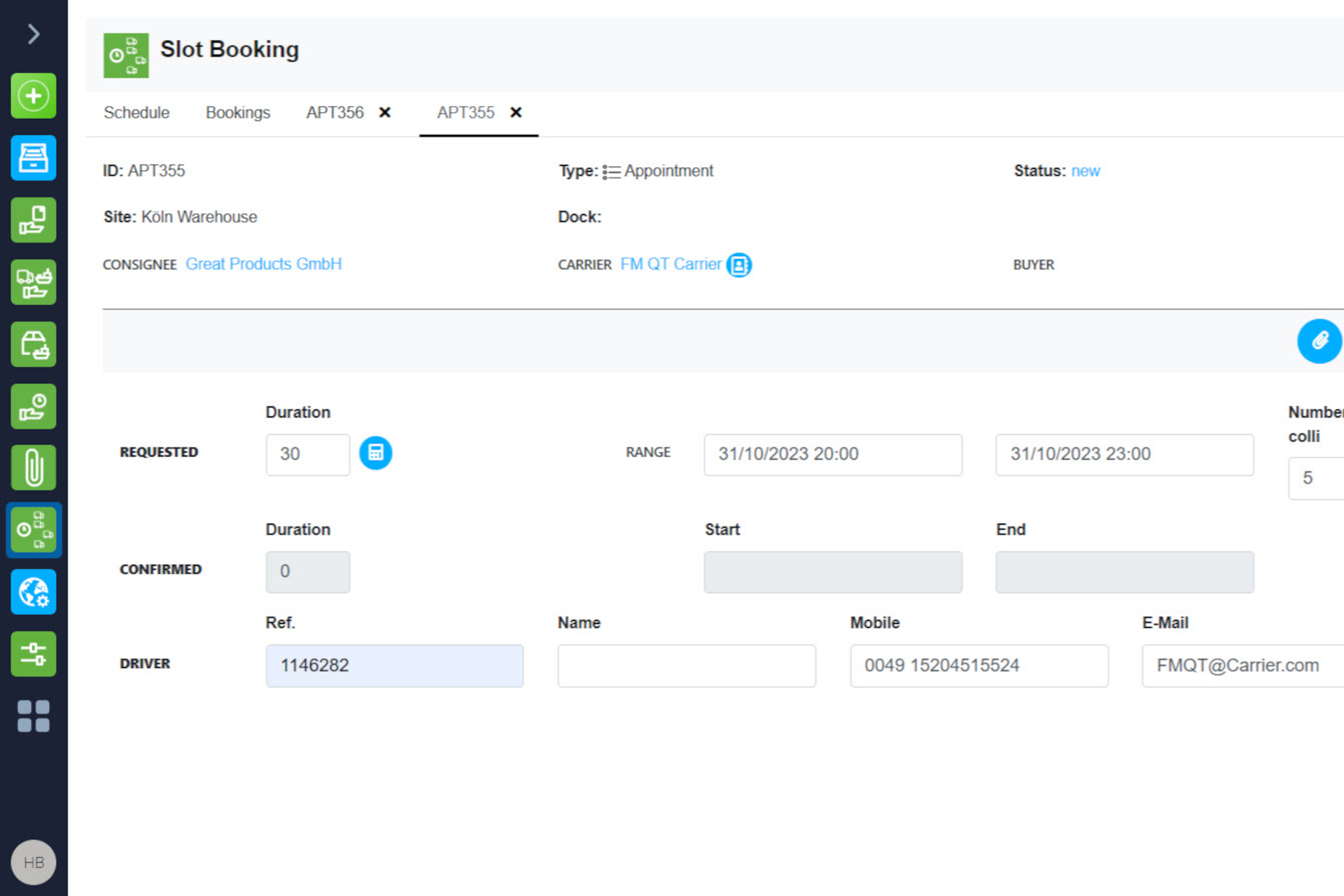Image resolution: width=1344 pixels, height=896 pixels.
Task: Open the paperclip attachments icon in the sidebar
Action: coord(33,468)
